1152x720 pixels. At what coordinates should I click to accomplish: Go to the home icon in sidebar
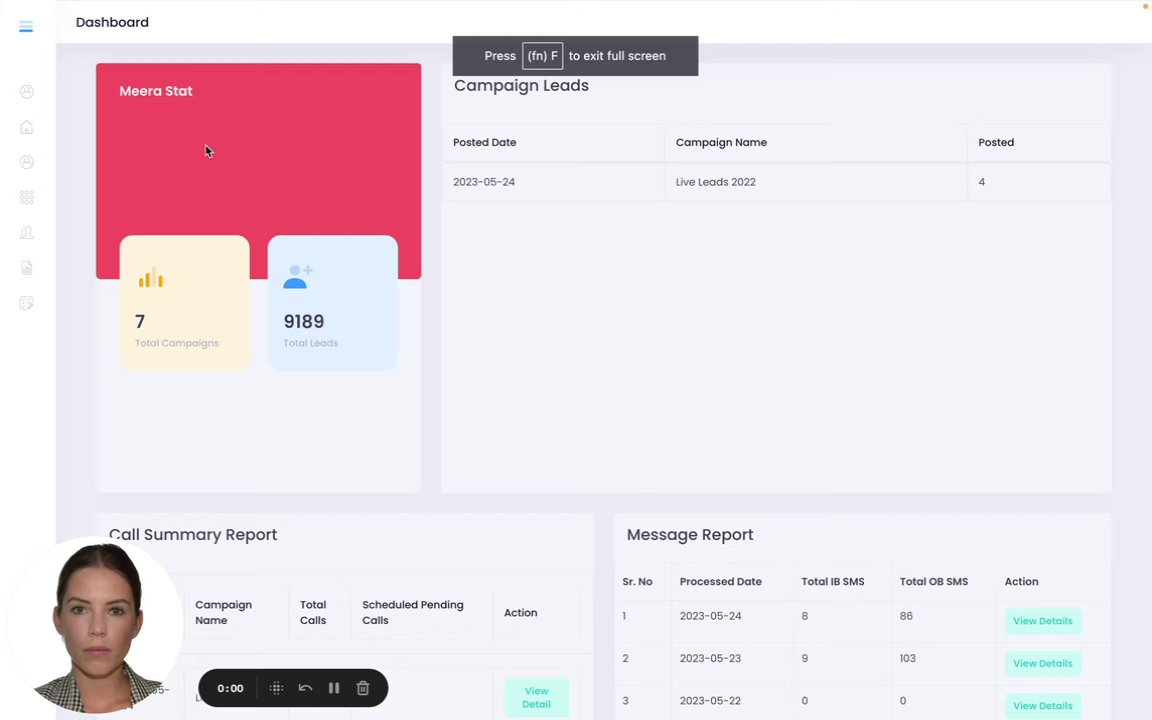click(26, 127)
